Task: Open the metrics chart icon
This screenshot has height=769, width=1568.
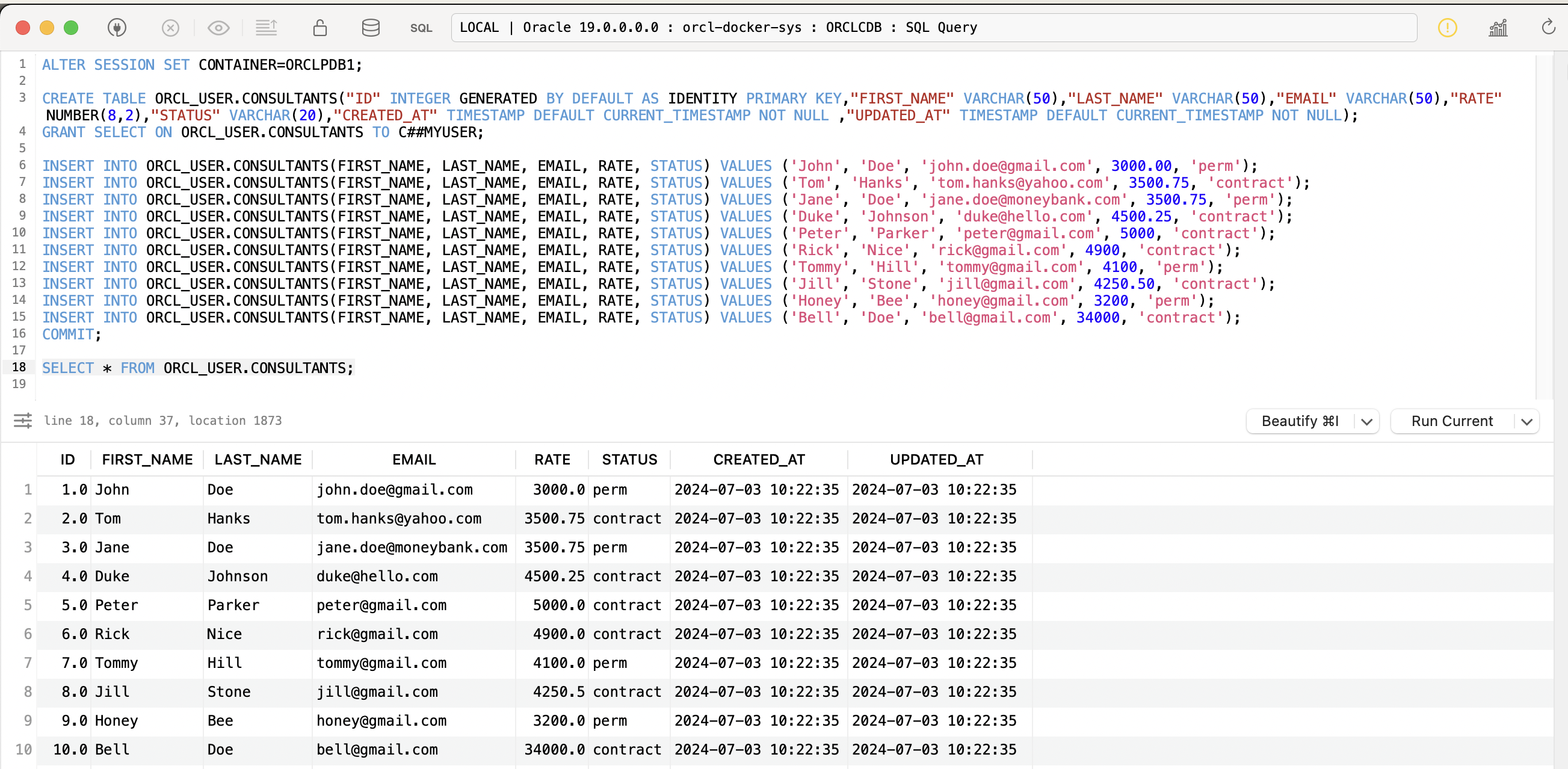Action: (x=1498, y=28)
